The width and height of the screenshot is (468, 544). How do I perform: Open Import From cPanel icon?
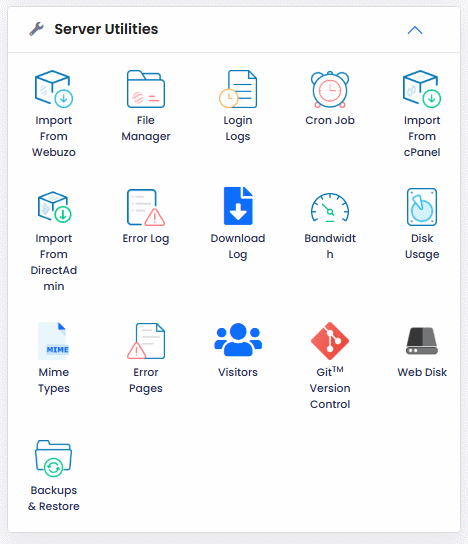(422, 89)
